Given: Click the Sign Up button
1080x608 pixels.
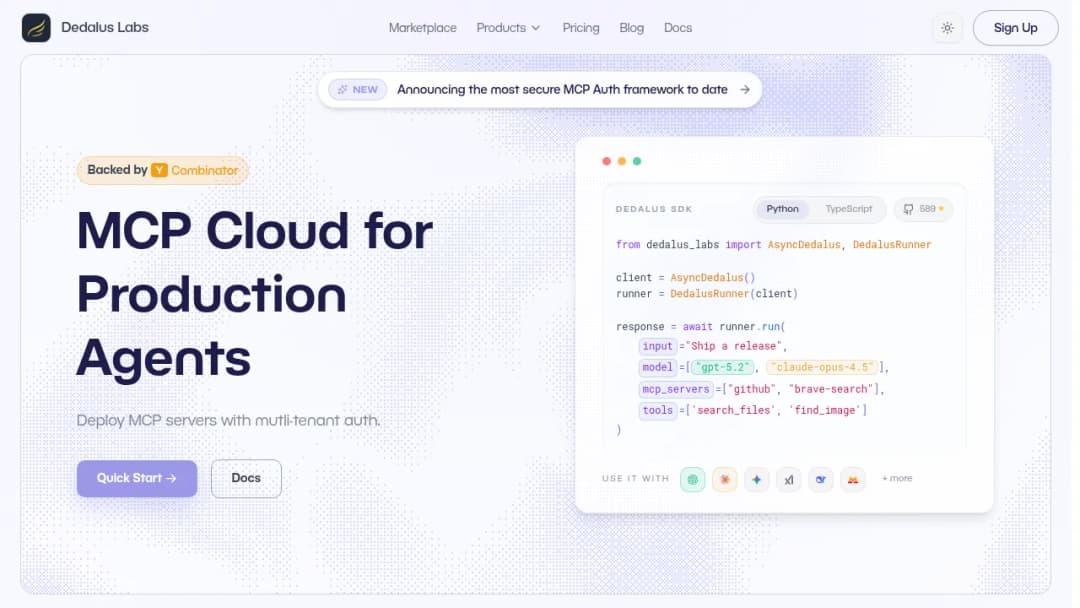Looking at the screenshot, I should 1015,28.
